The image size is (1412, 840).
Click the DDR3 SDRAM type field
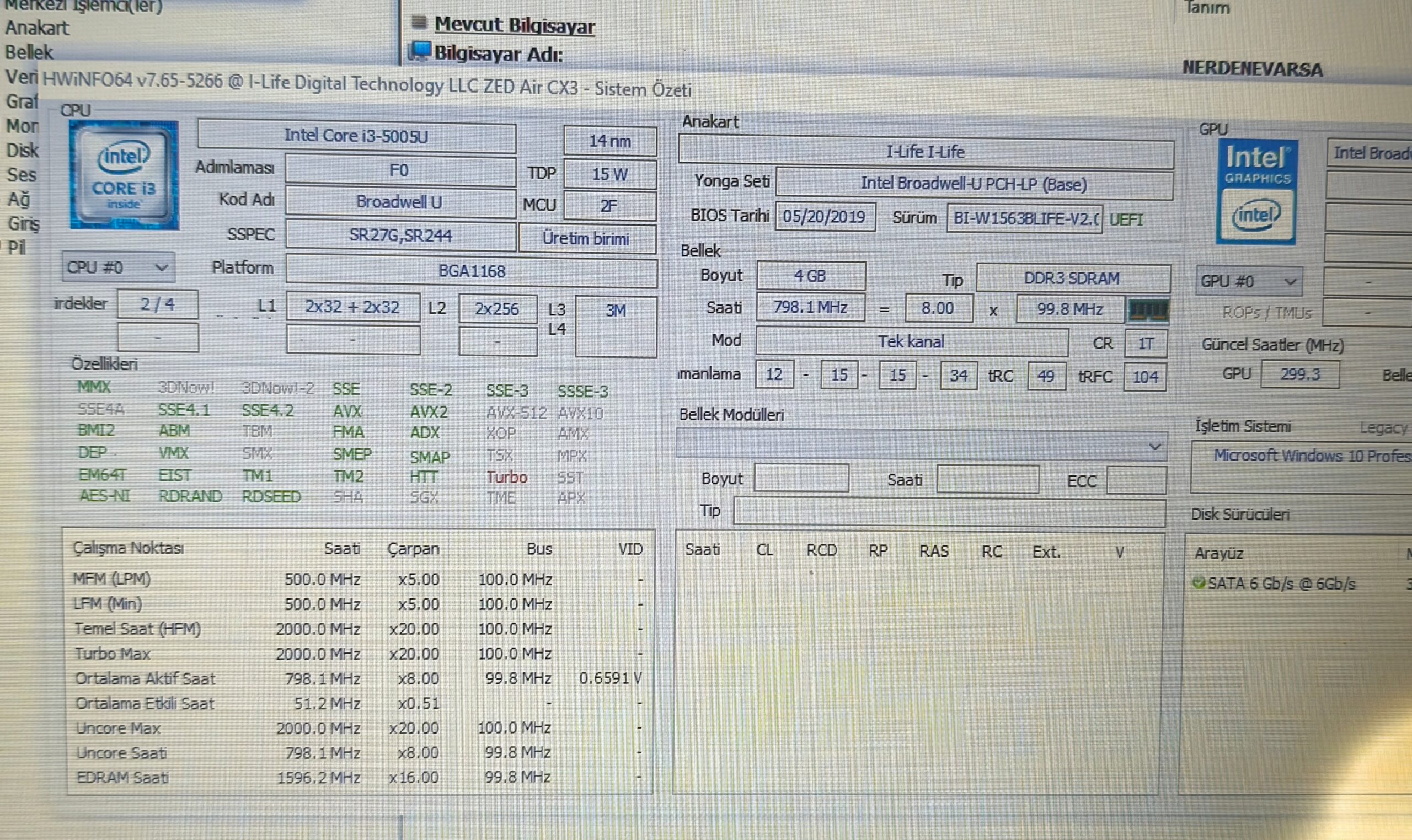tap(1073, 279)
